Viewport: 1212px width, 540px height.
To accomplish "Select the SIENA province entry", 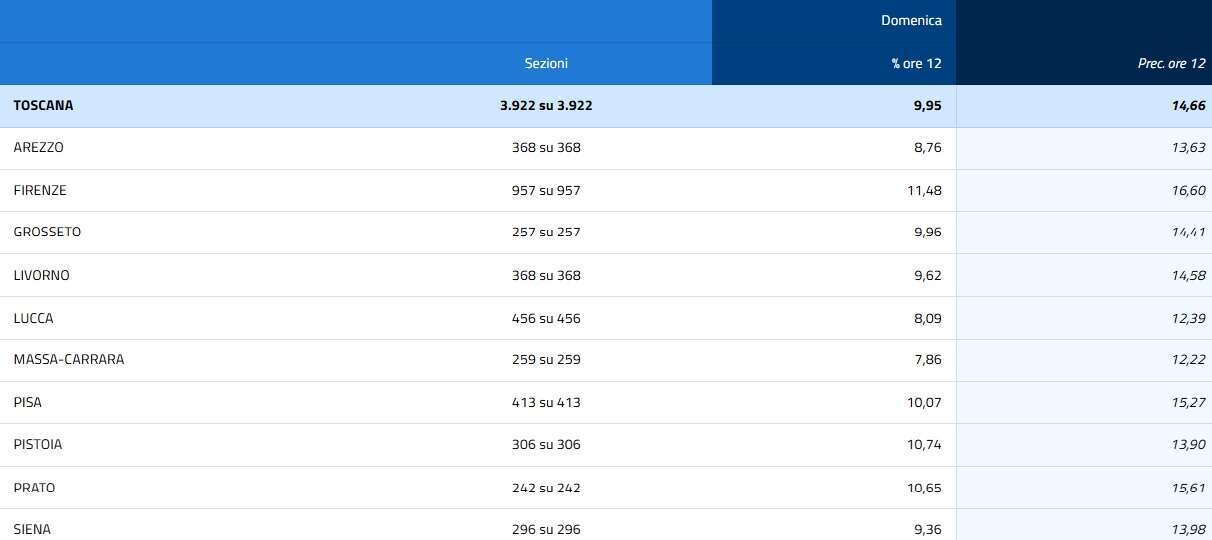I will click(32, 529).
